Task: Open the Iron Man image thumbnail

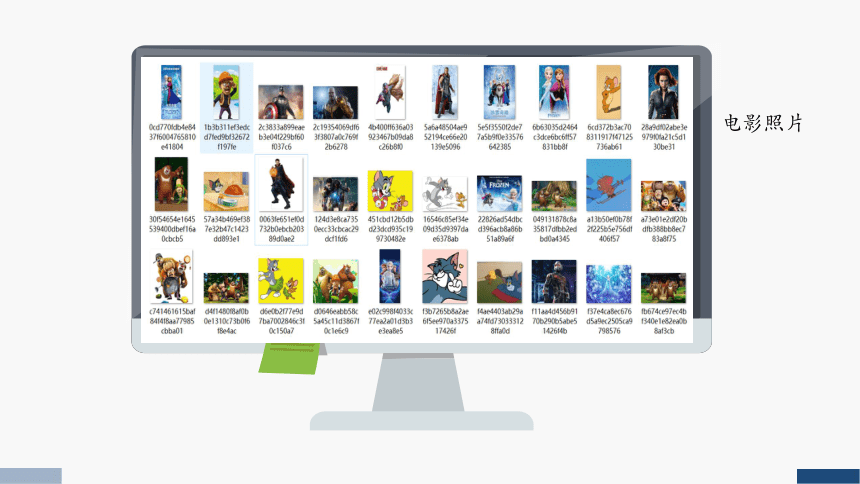Action: click(x=335, y=194)
